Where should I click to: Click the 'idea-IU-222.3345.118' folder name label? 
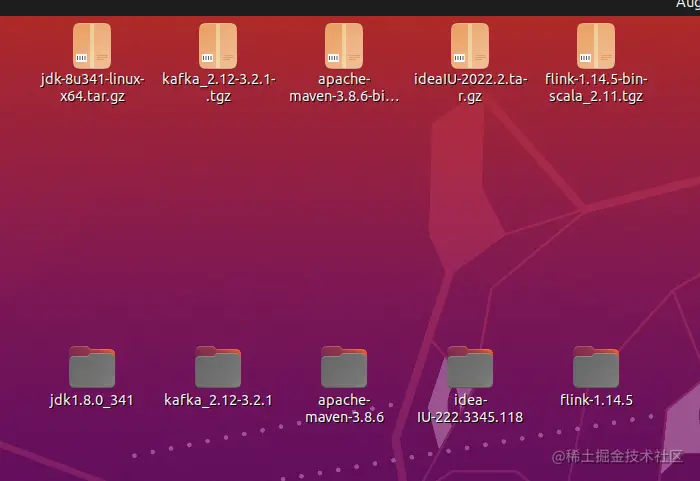[x=470, y=409]
